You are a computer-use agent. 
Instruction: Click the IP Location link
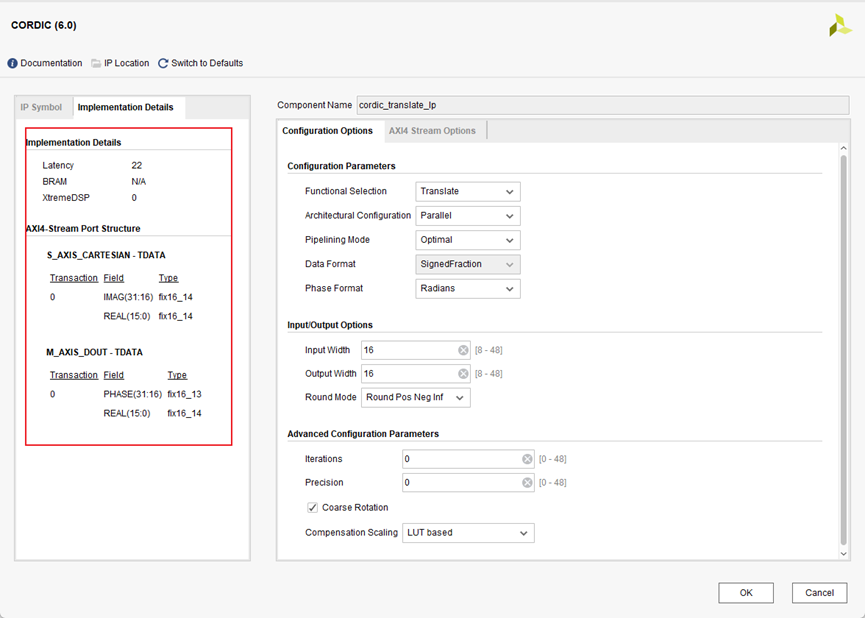tap(126, 63)
